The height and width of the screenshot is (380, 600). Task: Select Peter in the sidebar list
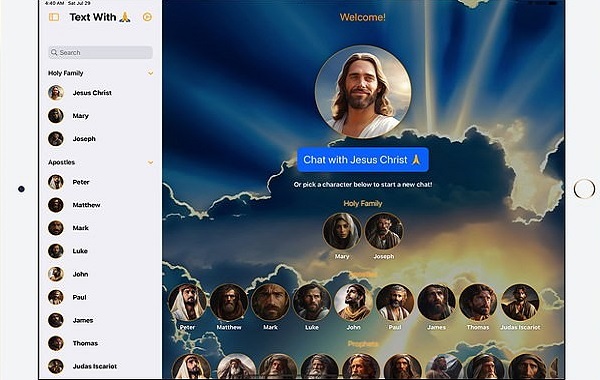(x=100, y=182)
